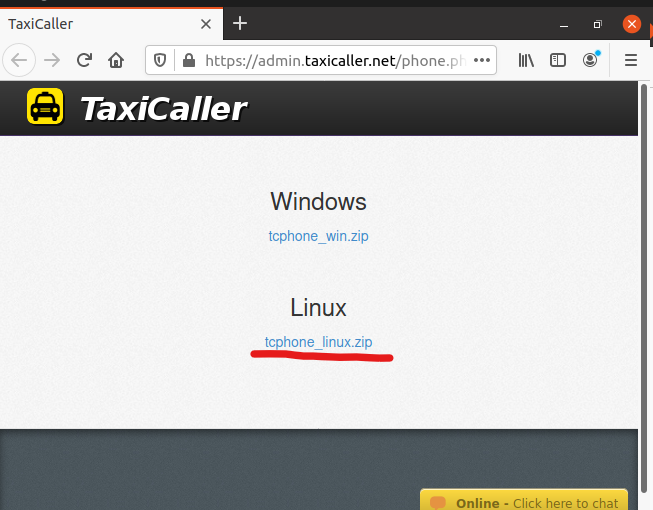
Task: Click the page vertical scrollbar
Action: click(644, 287)
